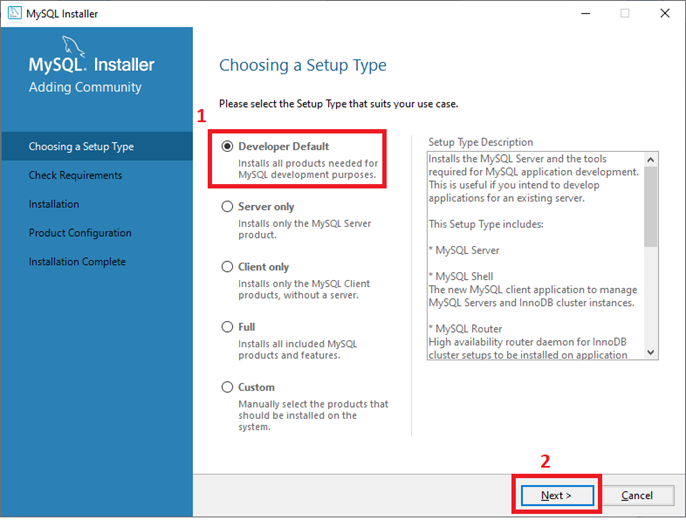Close the MySQL Installer window

(x=665, y=14)
